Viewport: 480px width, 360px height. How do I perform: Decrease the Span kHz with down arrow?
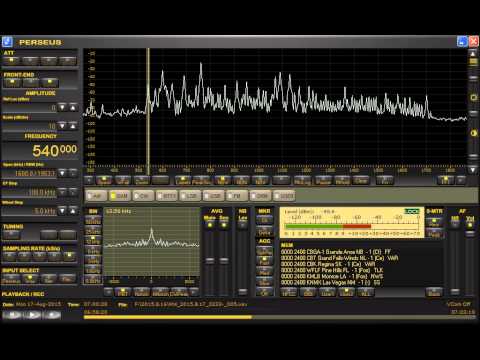(x=62, y=173)
